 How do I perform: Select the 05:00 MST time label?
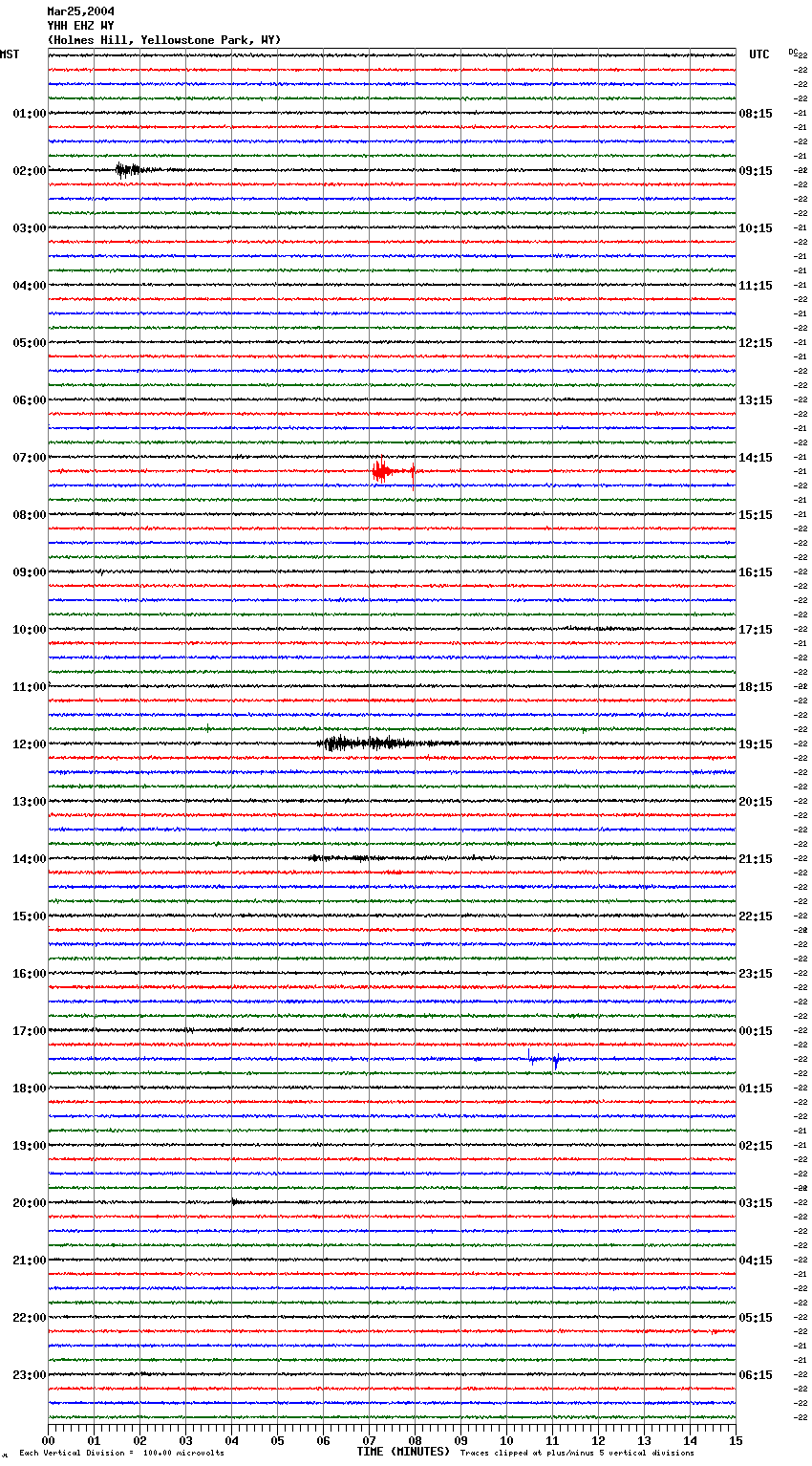click(x=30, y=343)
